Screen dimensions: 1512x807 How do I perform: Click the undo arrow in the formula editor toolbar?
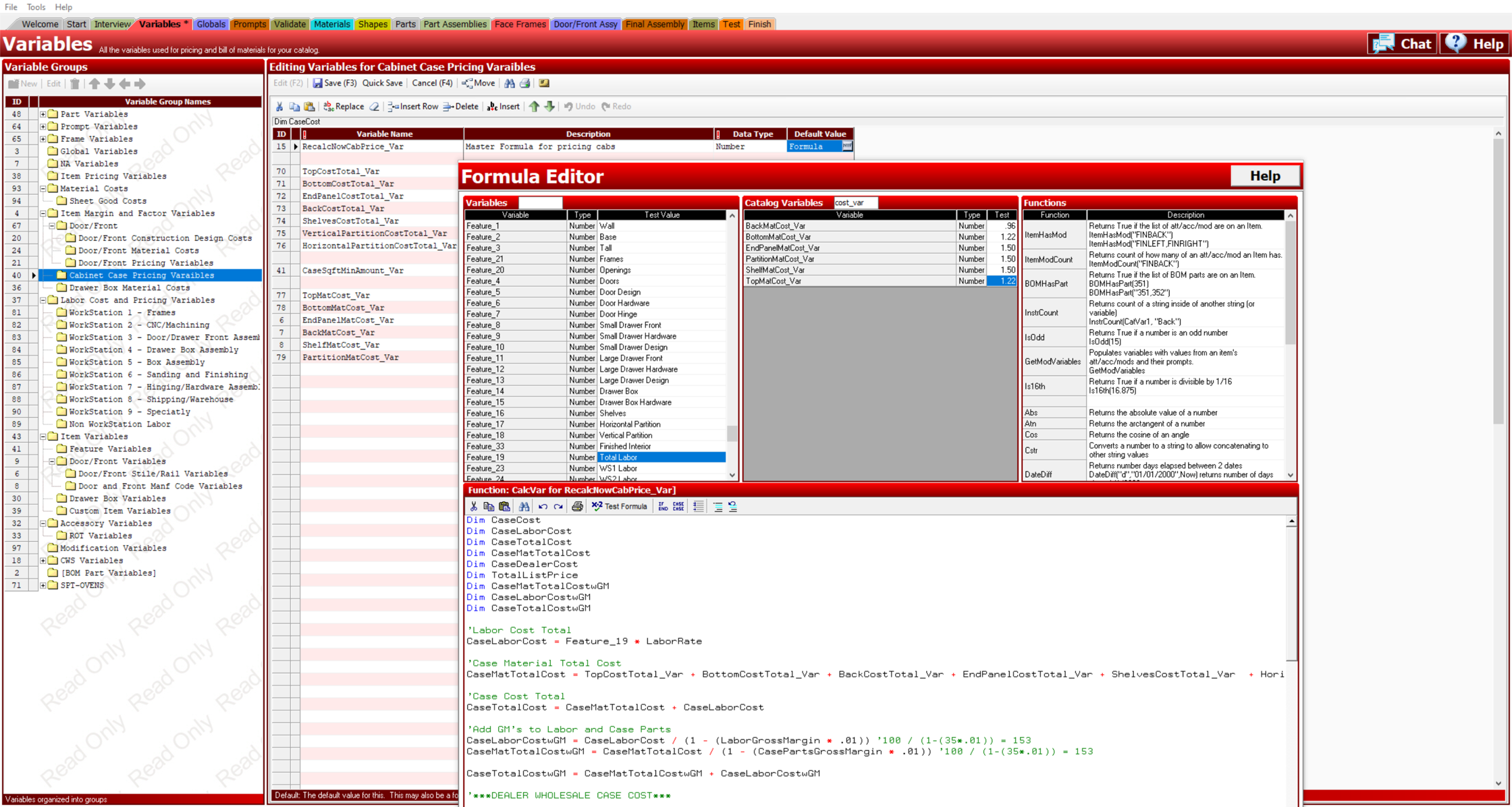point(543,506)
